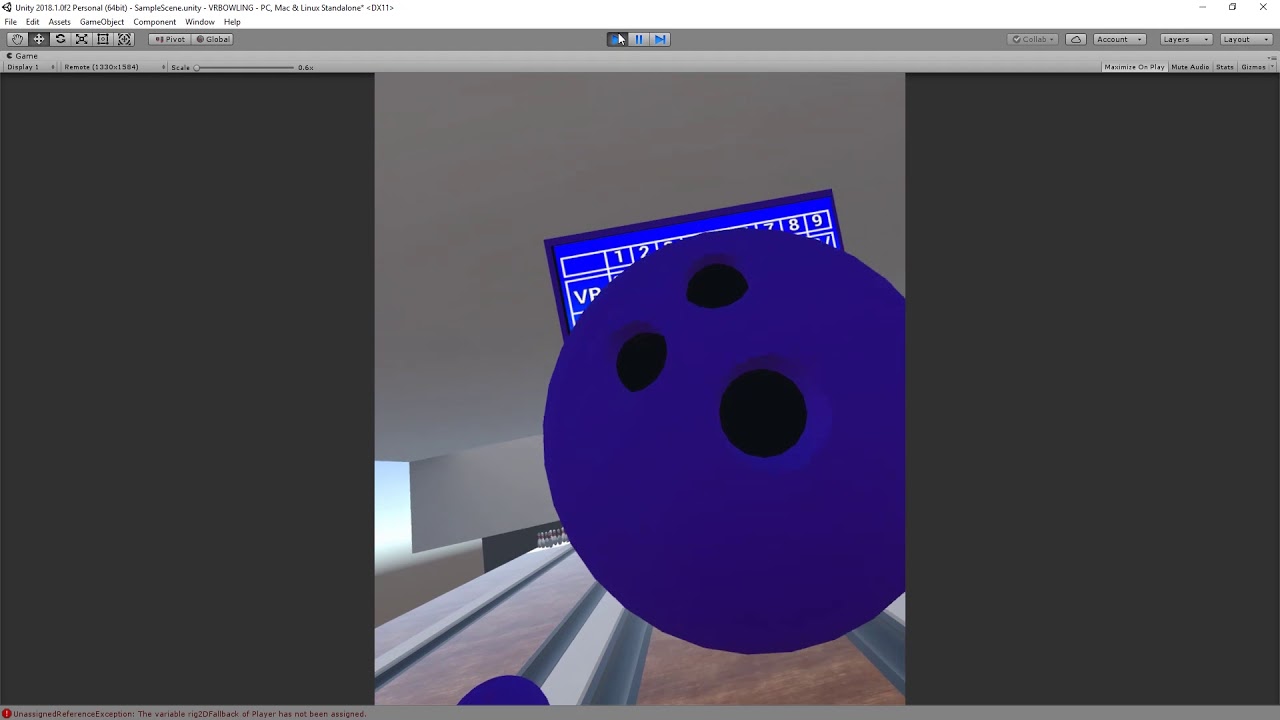Click the Game view Scale slider
1280x720 pixels.
coord(245,67)
